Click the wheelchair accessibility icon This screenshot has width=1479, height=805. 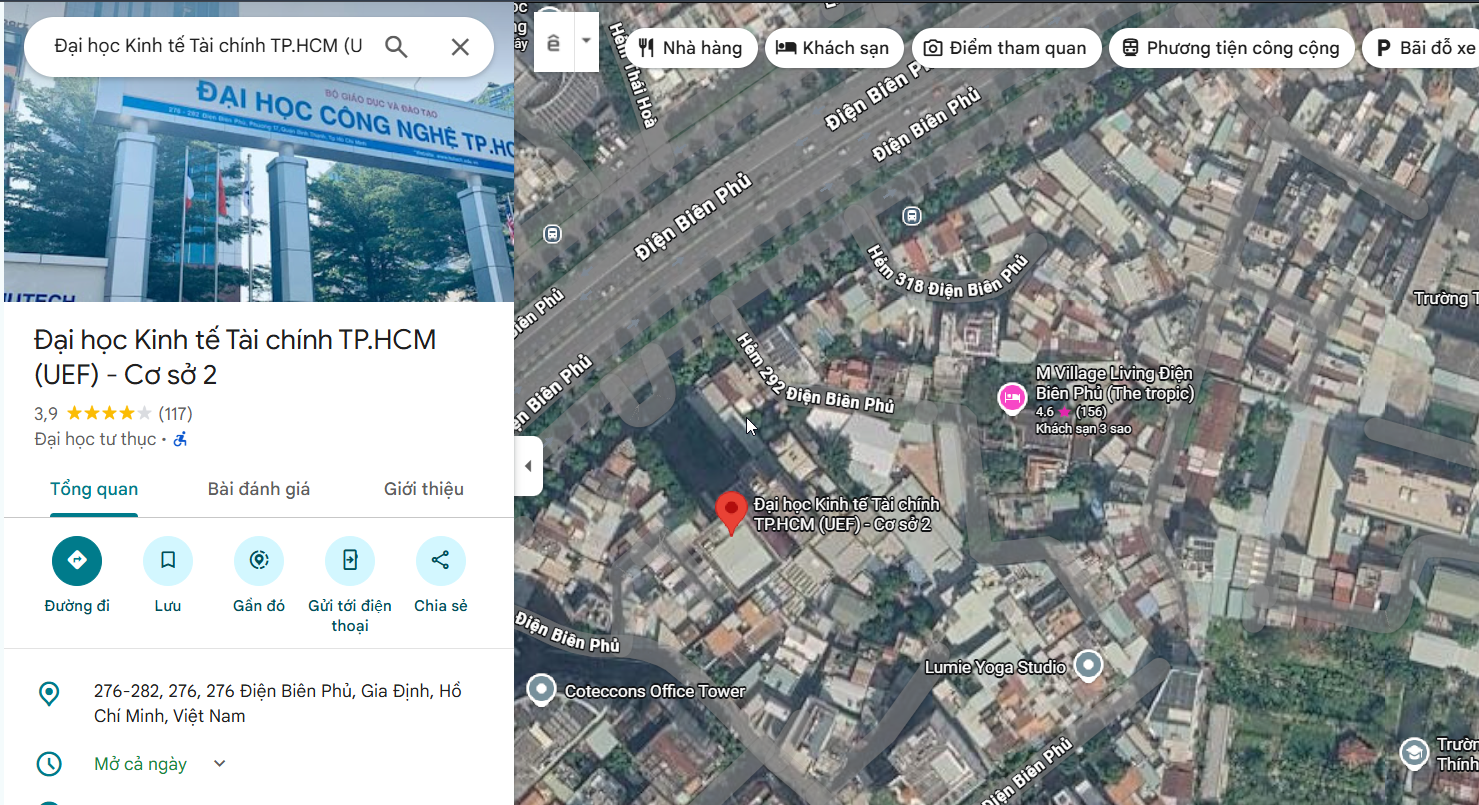[x=180, y=439]
